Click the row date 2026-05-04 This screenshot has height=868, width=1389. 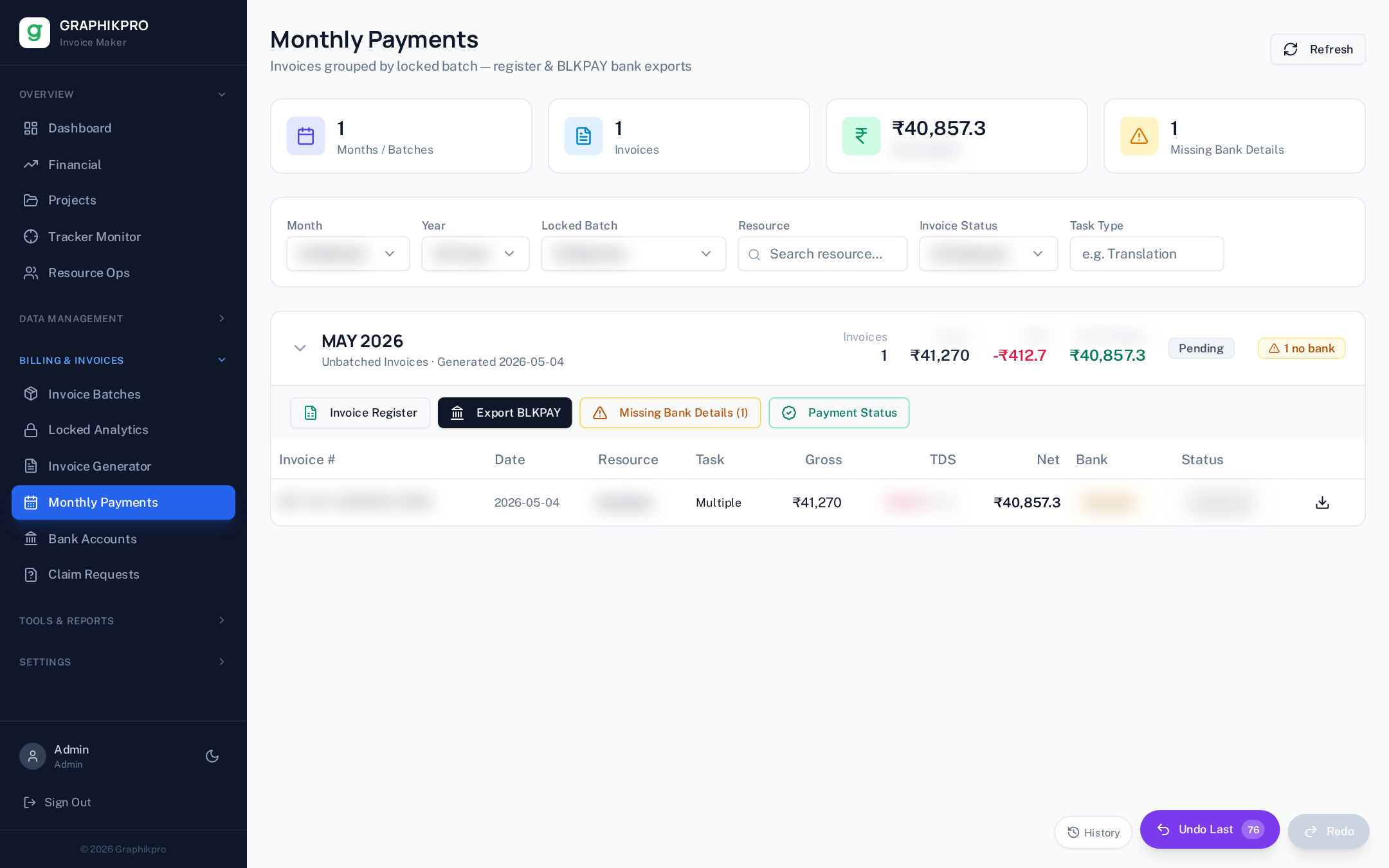527,502
